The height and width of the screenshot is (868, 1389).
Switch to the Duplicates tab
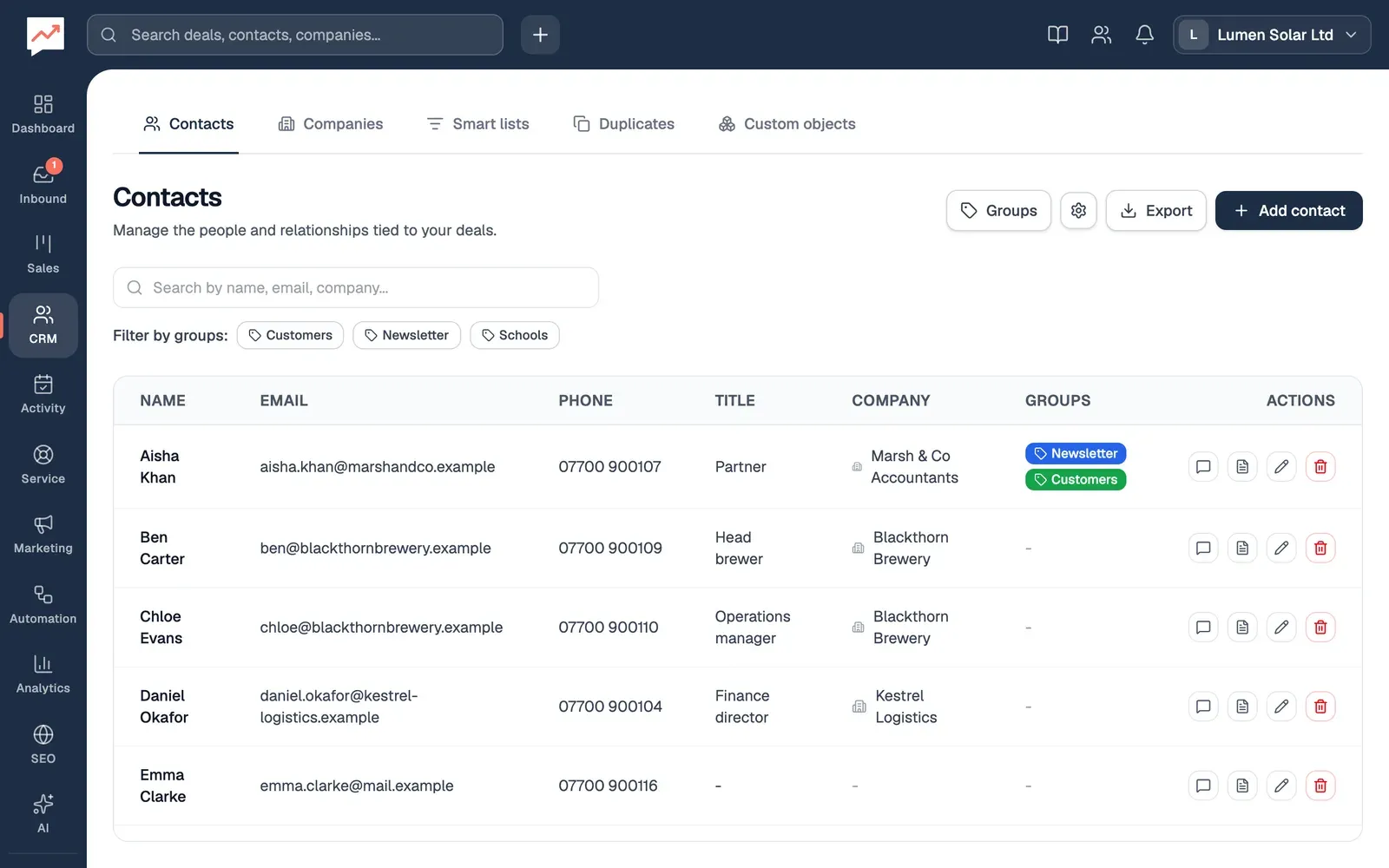coord(624,124)
